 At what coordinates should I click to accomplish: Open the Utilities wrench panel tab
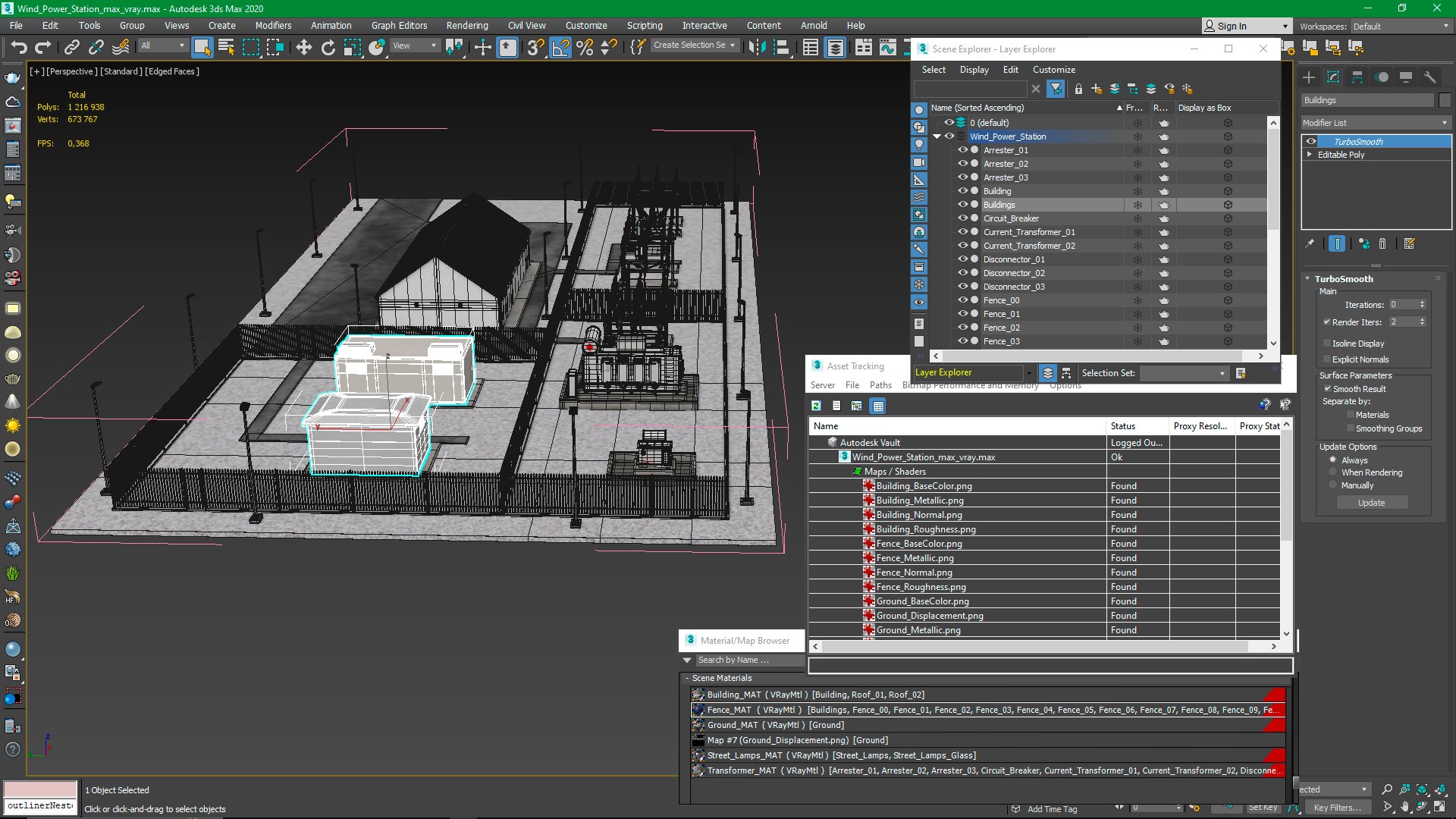click(1430, 77)
